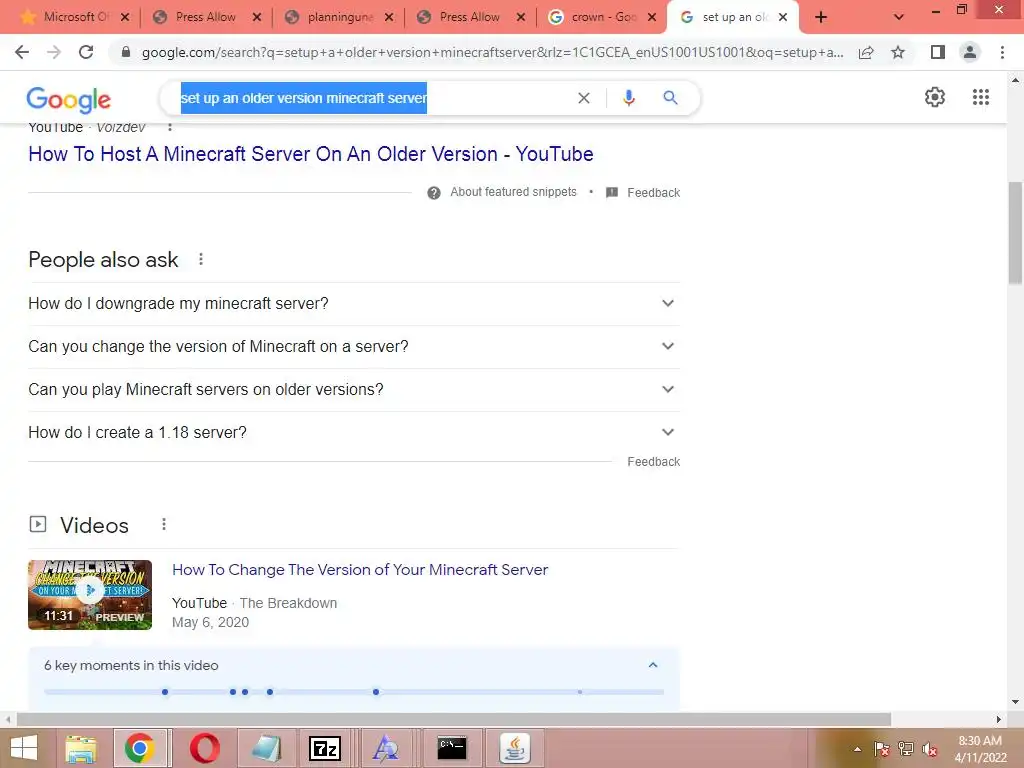Open Chrome three-dot menu
Viewport: 1024px width, 768px height.
pos(1002,52)
